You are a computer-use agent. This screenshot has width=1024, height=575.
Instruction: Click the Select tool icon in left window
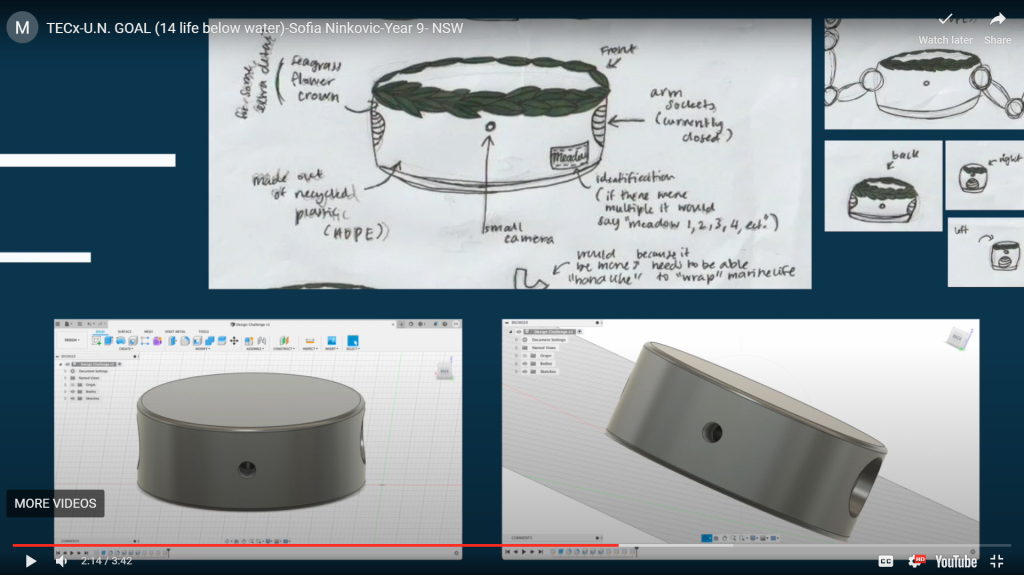pos(353,340)
